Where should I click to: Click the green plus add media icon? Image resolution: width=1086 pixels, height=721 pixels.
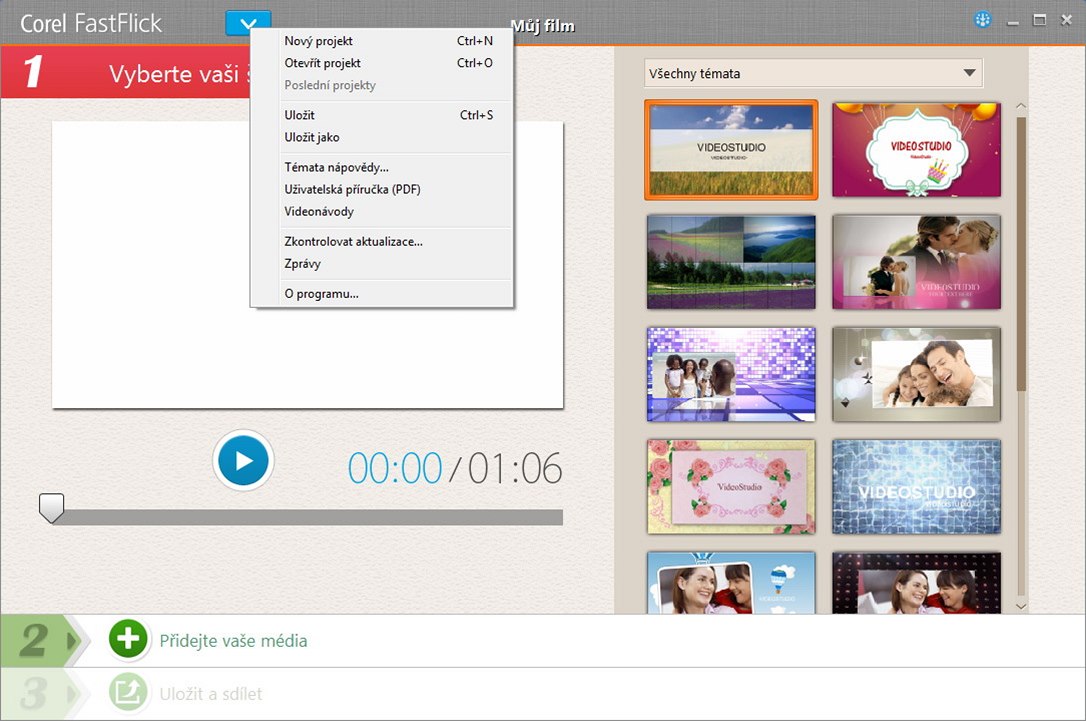coord(128,640)
